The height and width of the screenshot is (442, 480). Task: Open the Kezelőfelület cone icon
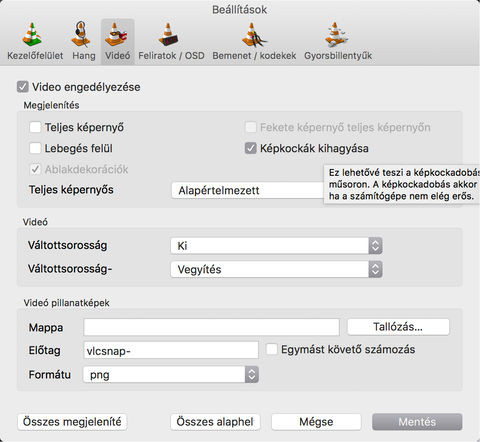32,34
